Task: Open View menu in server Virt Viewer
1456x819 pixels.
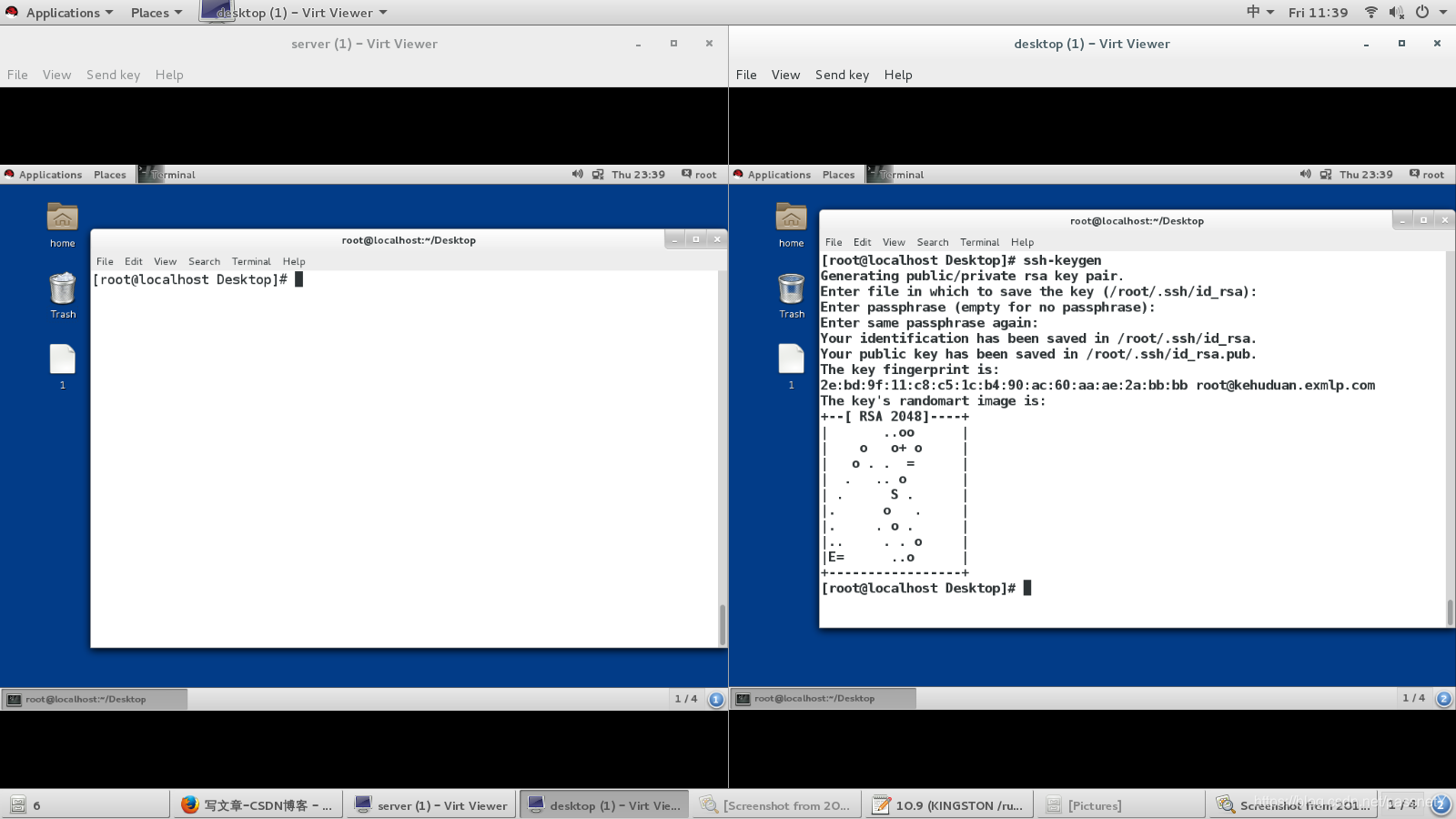Action: click(56, 75)
